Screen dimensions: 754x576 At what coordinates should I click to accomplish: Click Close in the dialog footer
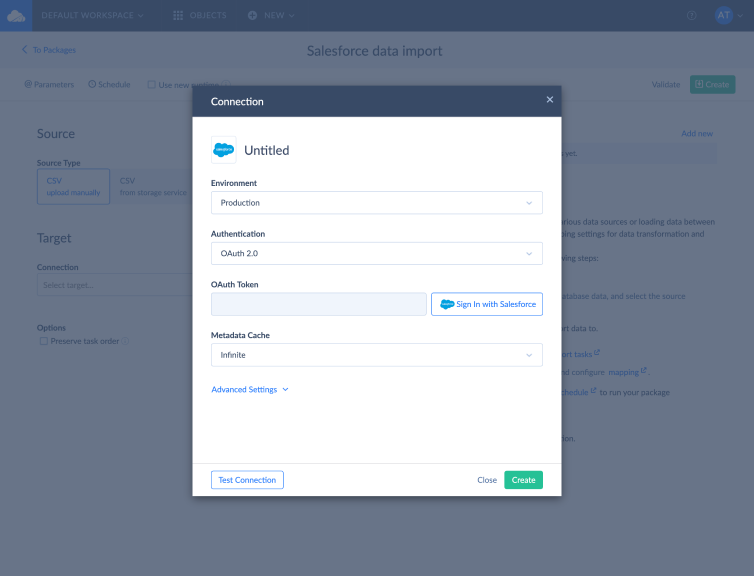pos(487,480)
